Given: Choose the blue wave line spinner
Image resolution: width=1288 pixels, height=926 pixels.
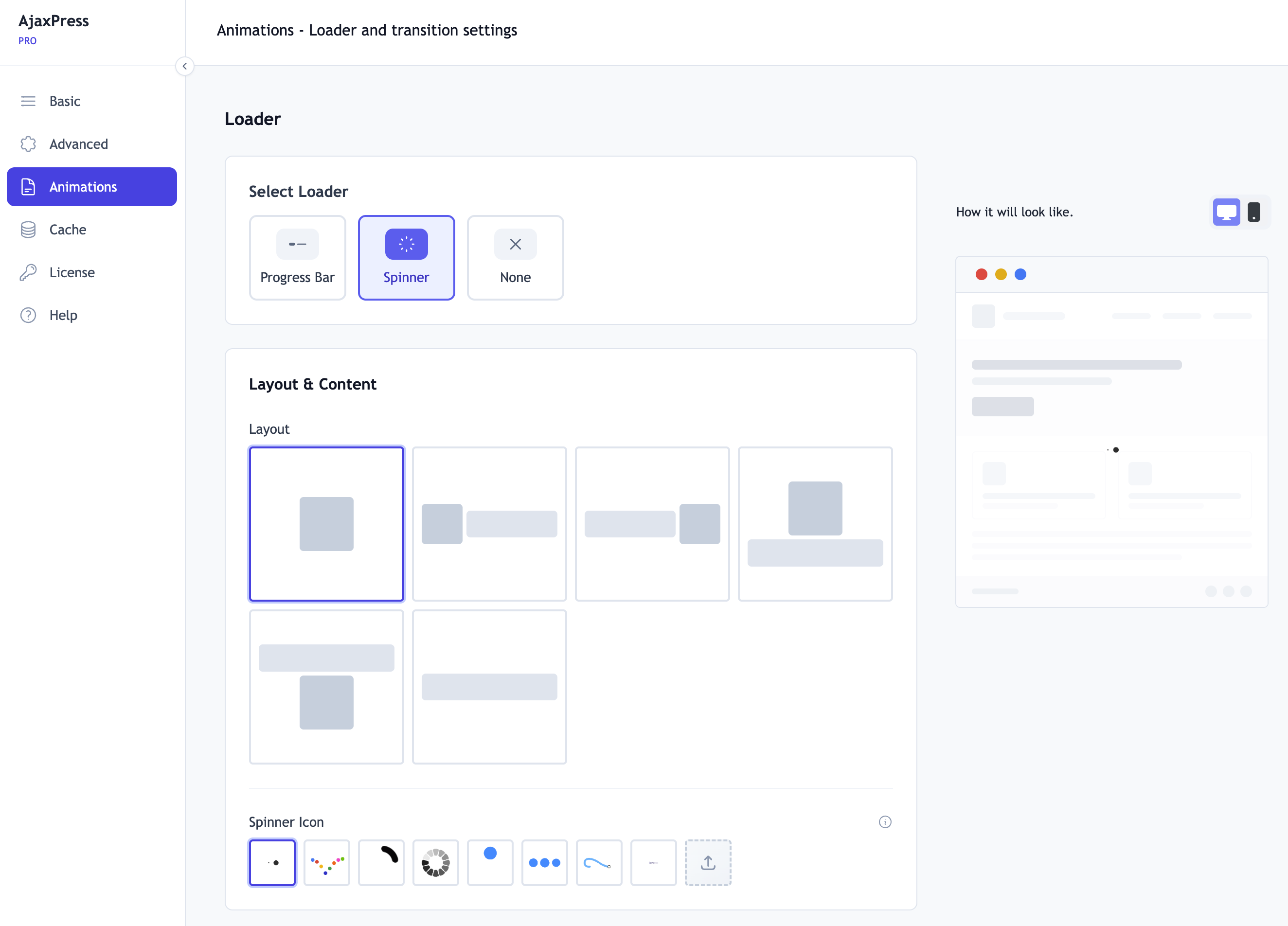Looking at the screenshot, I should click(x=599, y=862).
